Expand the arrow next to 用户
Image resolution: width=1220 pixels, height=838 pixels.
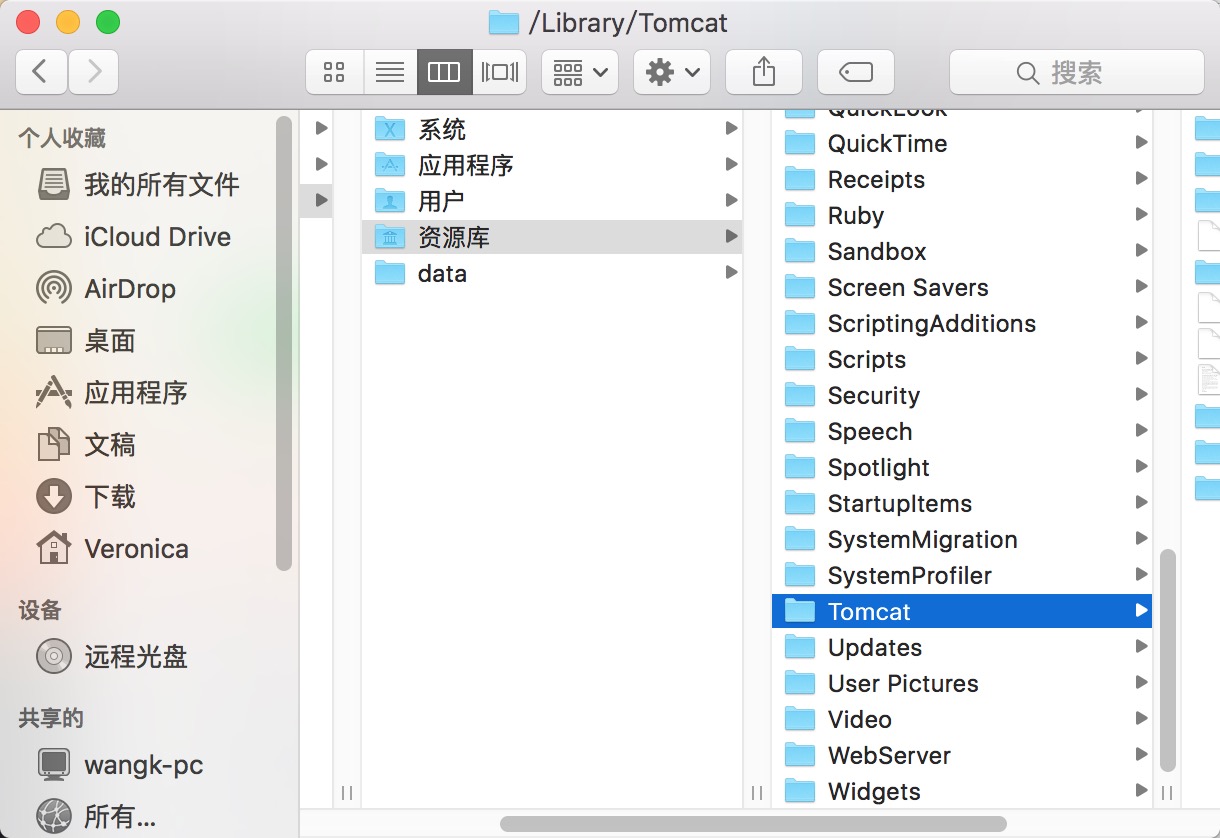pyautogui.click(x=731, y=201)
